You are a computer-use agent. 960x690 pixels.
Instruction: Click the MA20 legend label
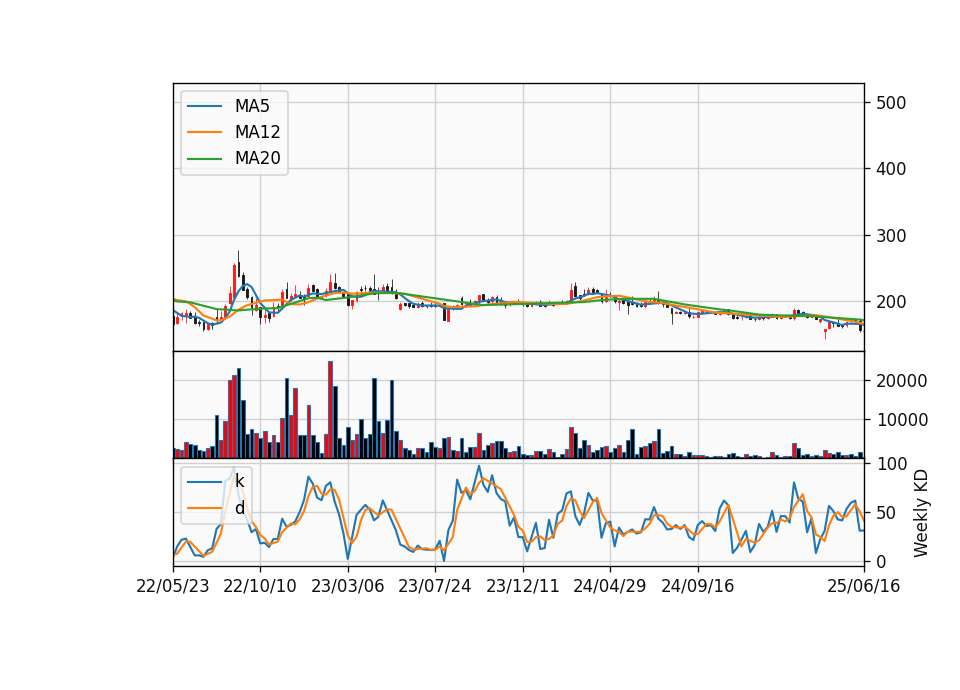tap(257, 158)
